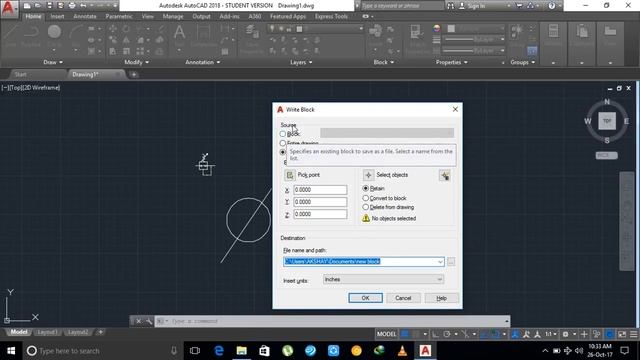Select the Retain radio button
Viewport: 640px width, 360px height.
[x=366, y=189]
